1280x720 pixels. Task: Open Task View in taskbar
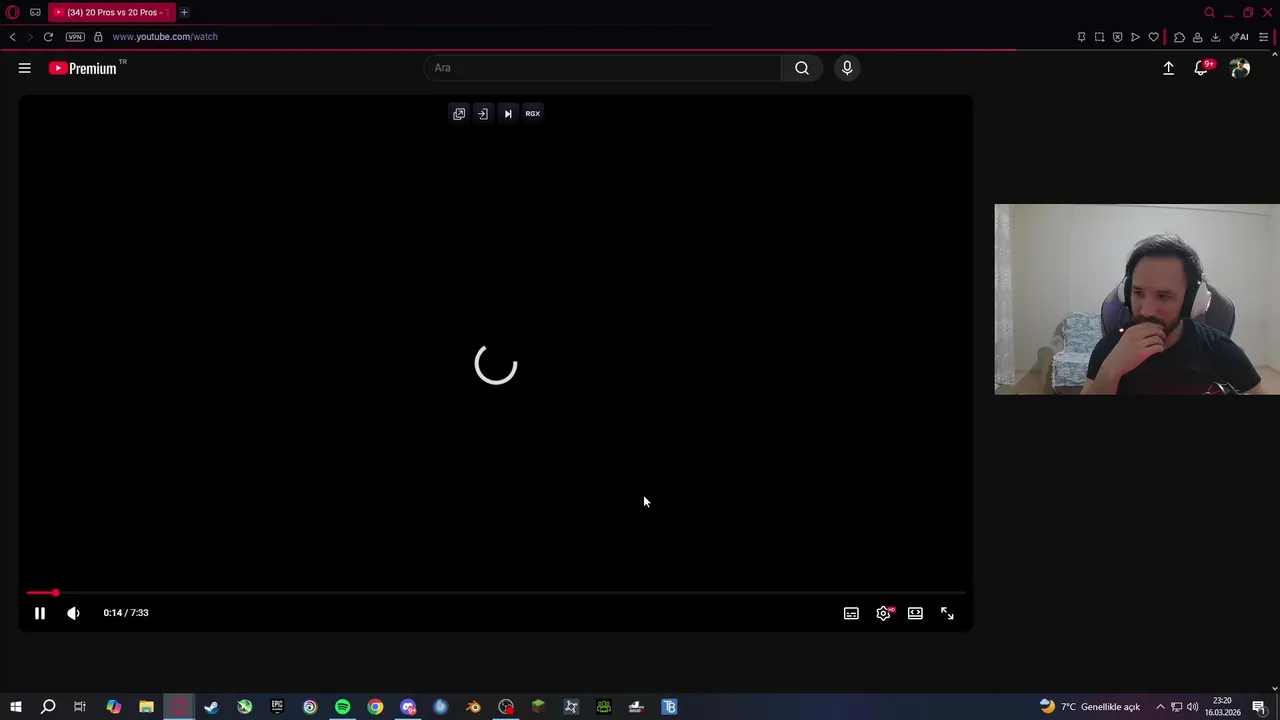(80, 707)
